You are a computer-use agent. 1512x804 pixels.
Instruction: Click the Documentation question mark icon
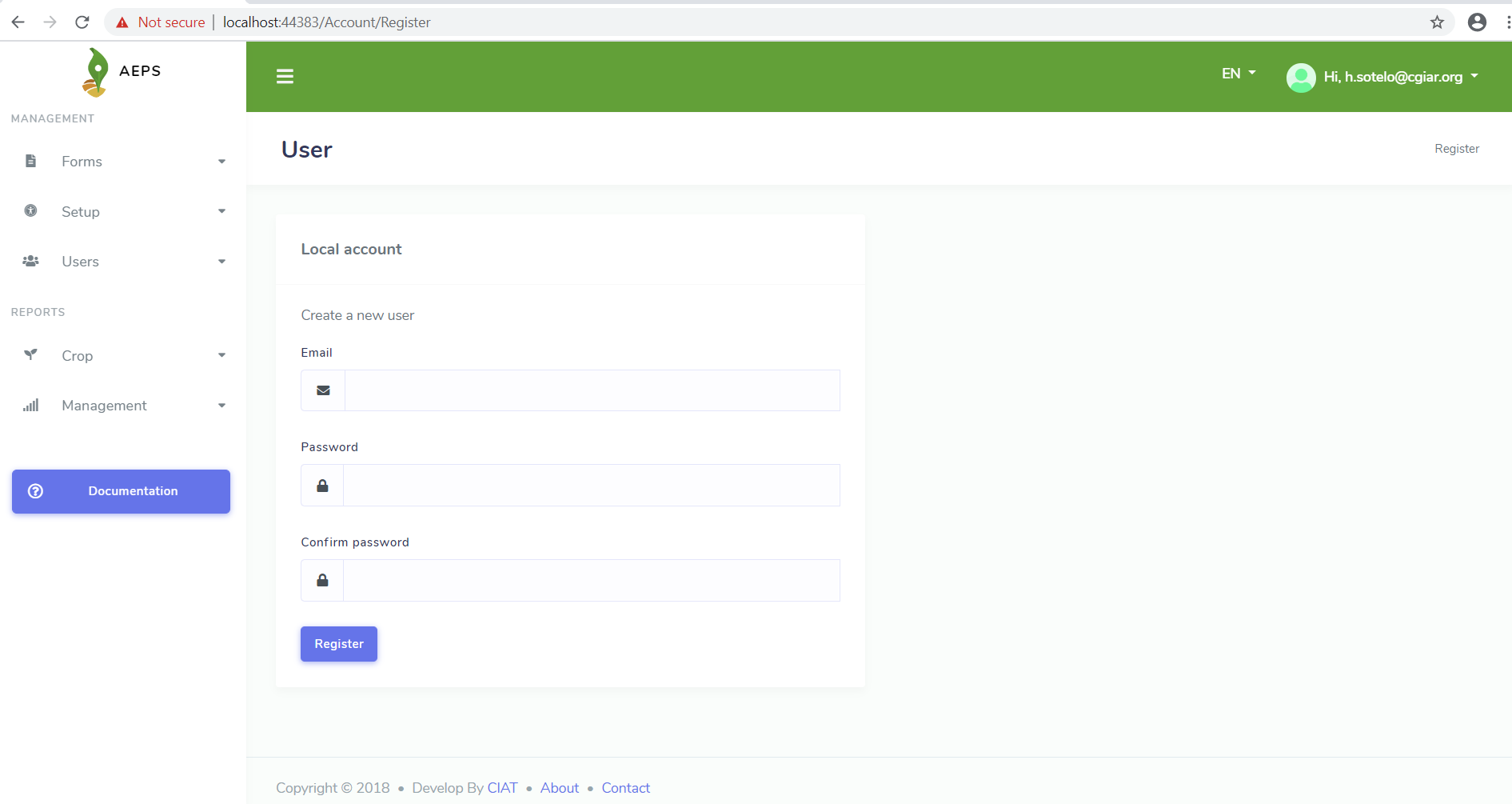click(x=35, y=491)
